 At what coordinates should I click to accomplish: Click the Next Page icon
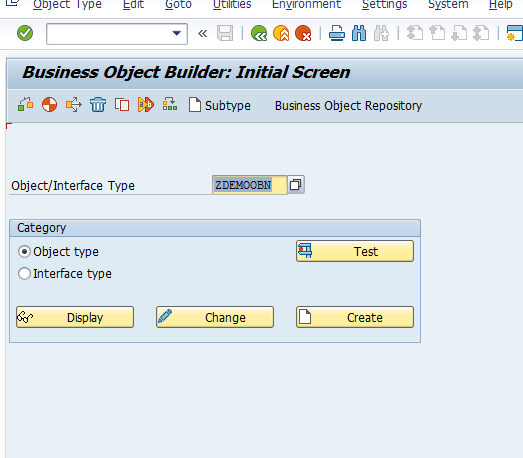(459, 33)
